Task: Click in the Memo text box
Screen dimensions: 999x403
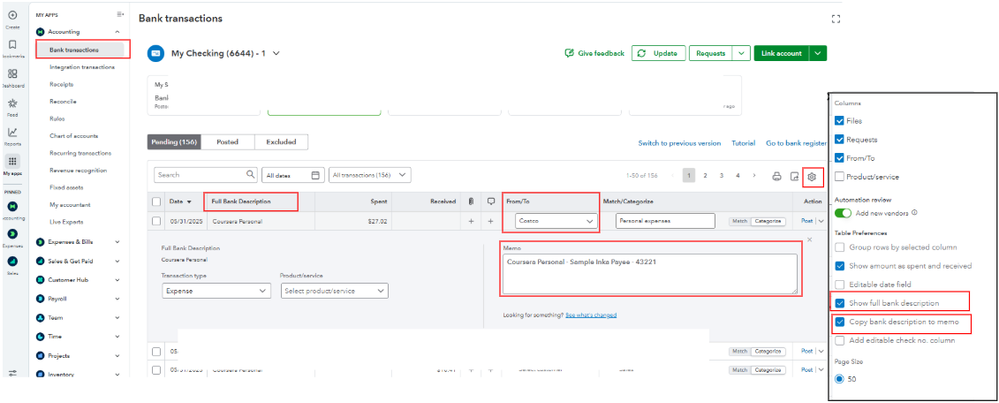Action: [650, 274]
